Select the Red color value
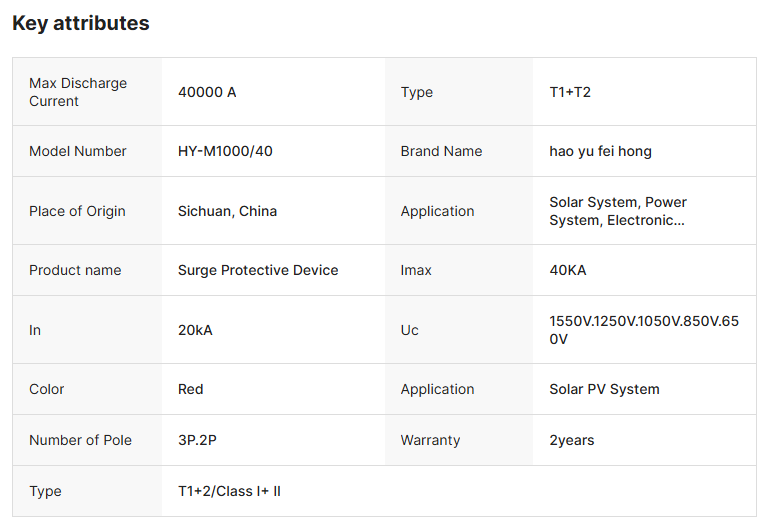This screenshot has height=525, width=778. coord(190,389)
